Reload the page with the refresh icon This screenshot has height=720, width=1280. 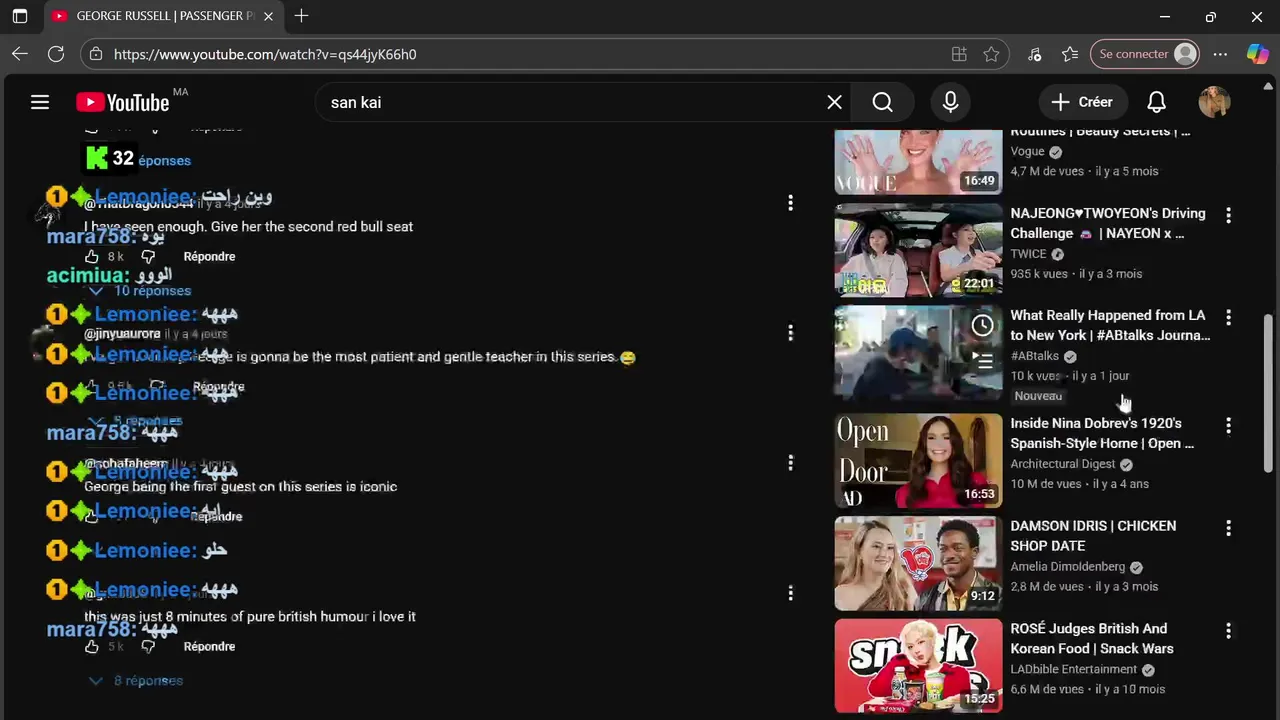(56, 54)
